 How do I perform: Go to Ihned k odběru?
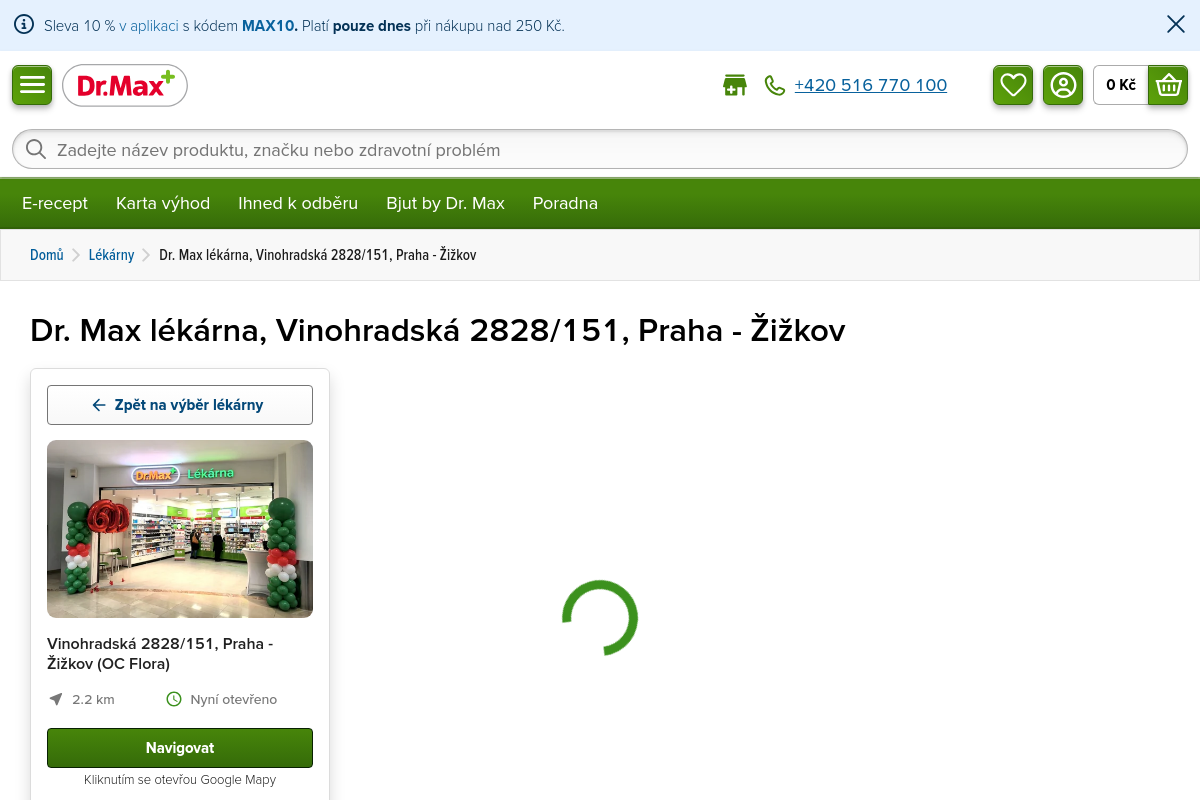pyautogui.click(x=298, y=203)
